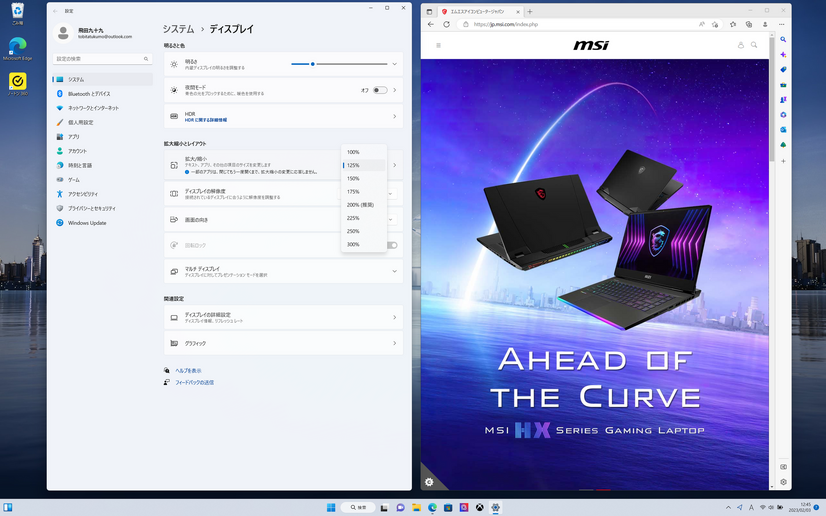Viewport: 826px width, 516px height.
Task: Open Give feedback link
Action: pos(194,383)
